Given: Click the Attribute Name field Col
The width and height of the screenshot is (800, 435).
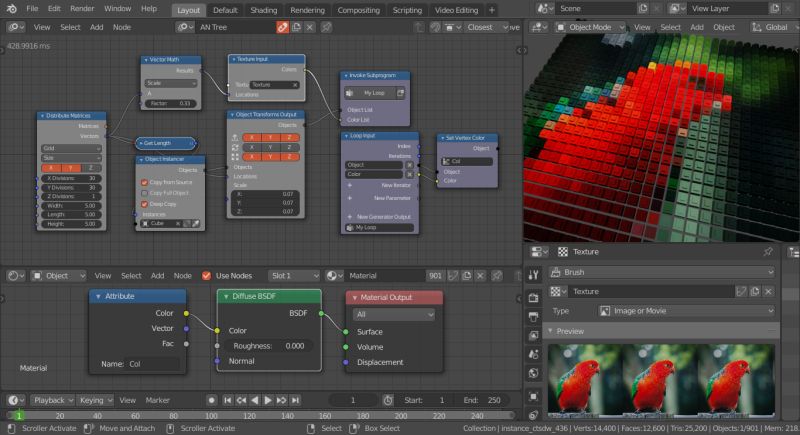Looking at the screenshot, I should (x=153, y=364).
